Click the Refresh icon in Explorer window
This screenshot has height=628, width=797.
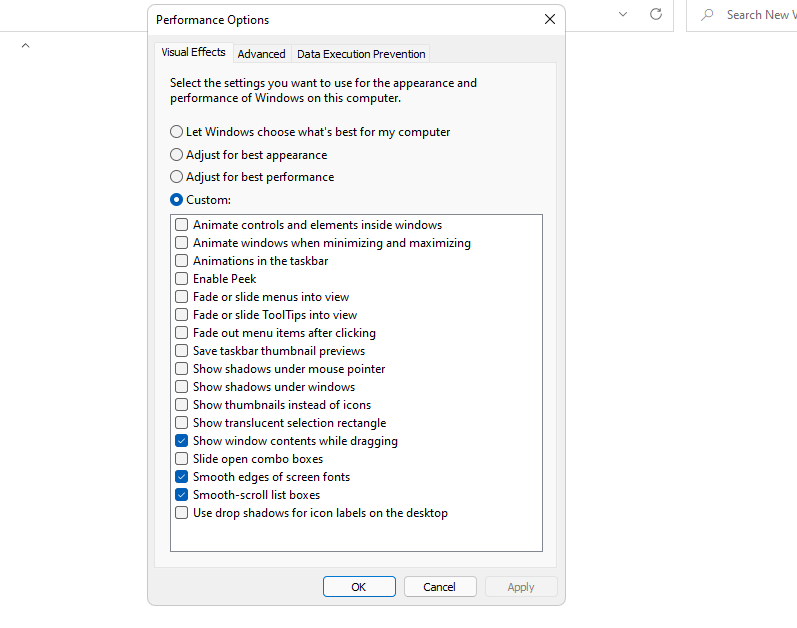click(656, 14)
